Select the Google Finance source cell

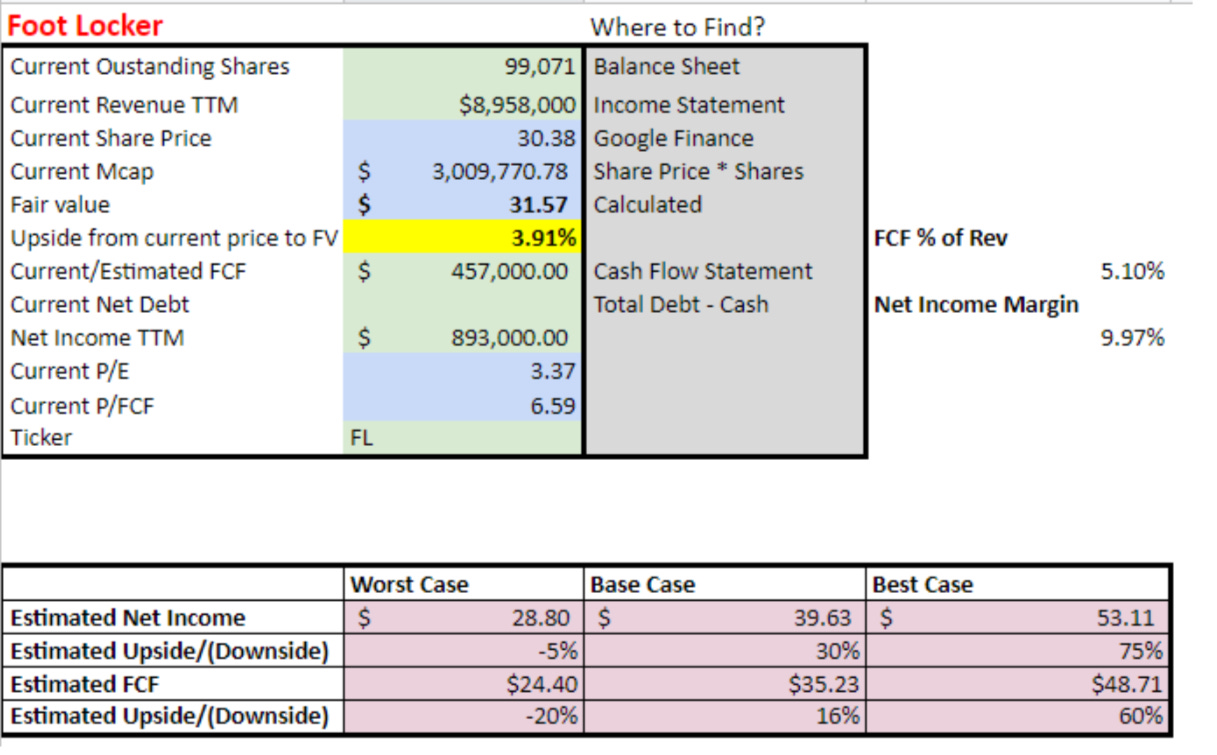point(725,137)
